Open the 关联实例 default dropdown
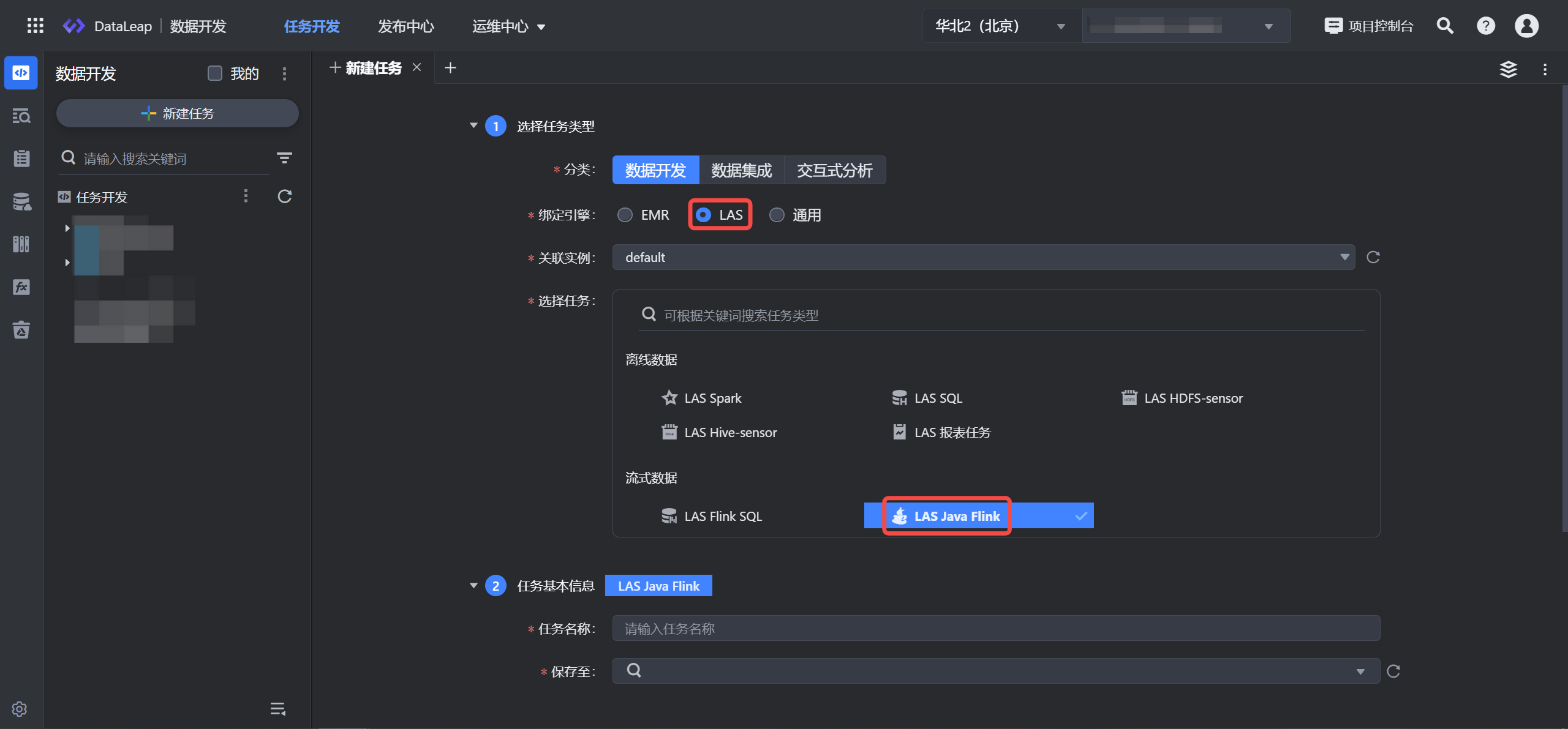This screenshot has height=729, width=1568. [x=984, y=257]
